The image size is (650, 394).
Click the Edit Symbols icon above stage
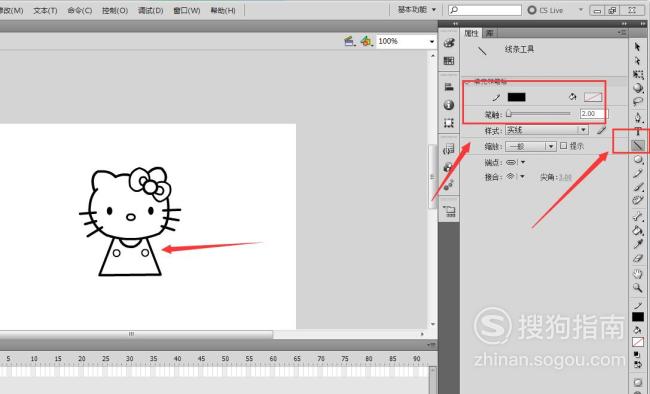pyautogui.click(x=366, y=41)
